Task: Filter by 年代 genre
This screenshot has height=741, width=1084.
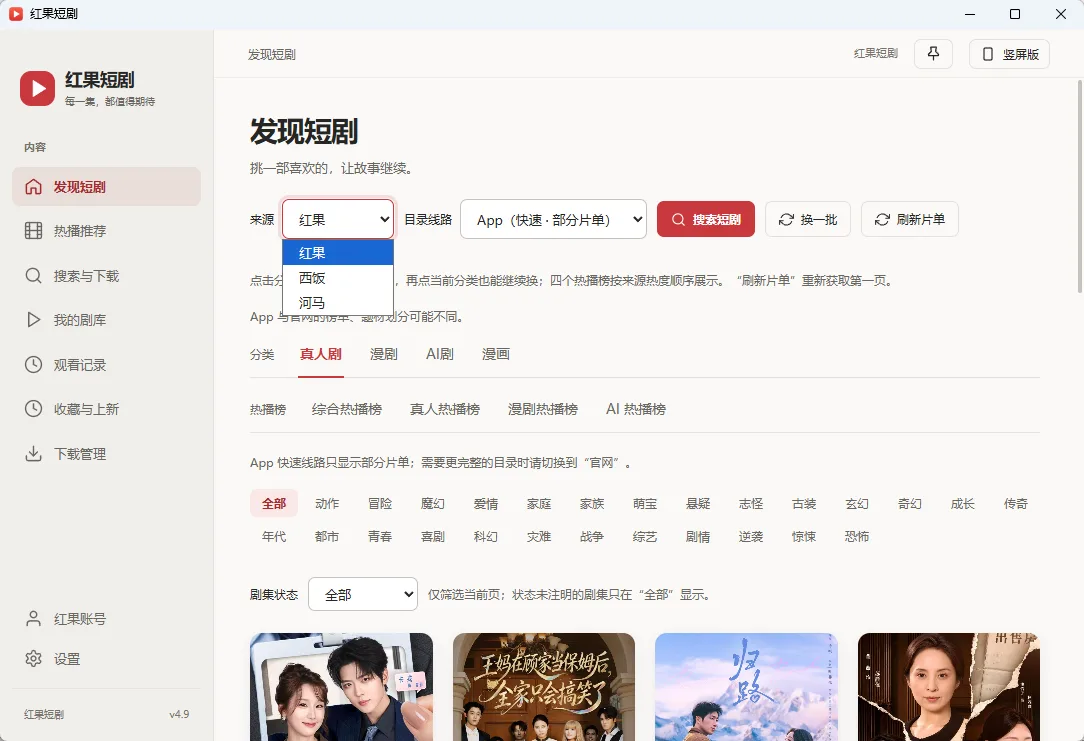Action: point(274,536)
